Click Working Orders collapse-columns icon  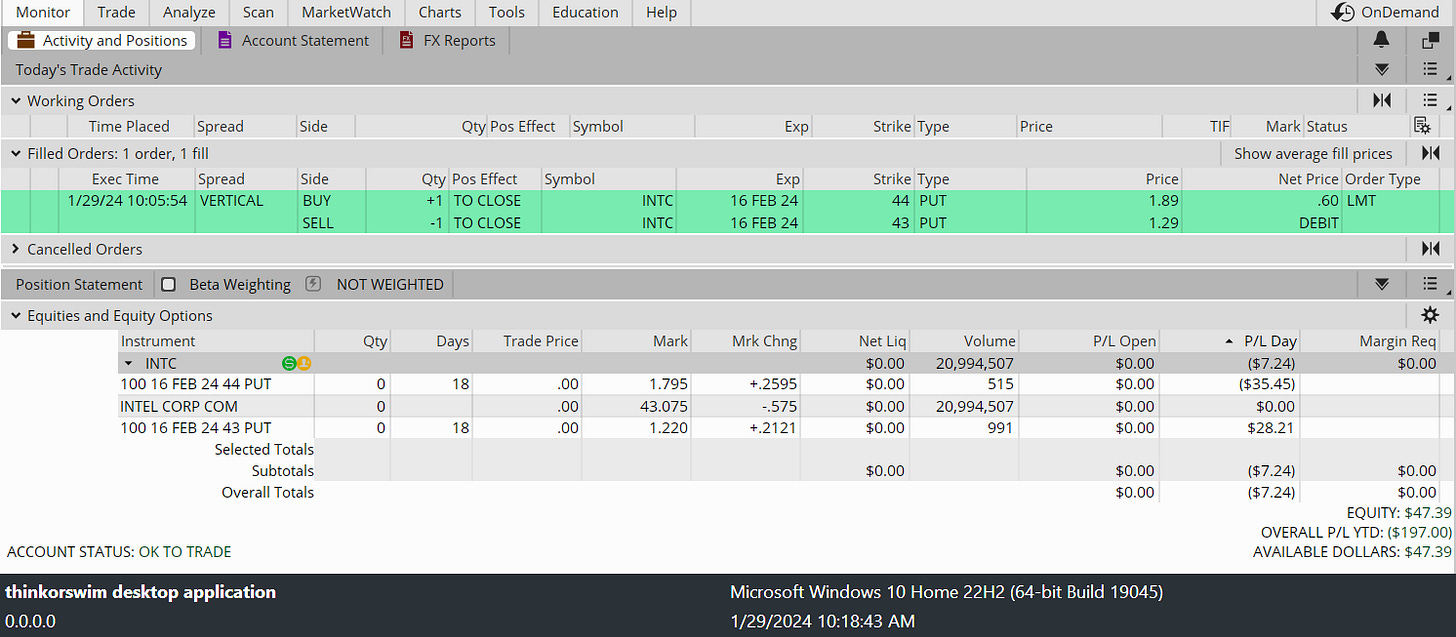point(1381,100)
